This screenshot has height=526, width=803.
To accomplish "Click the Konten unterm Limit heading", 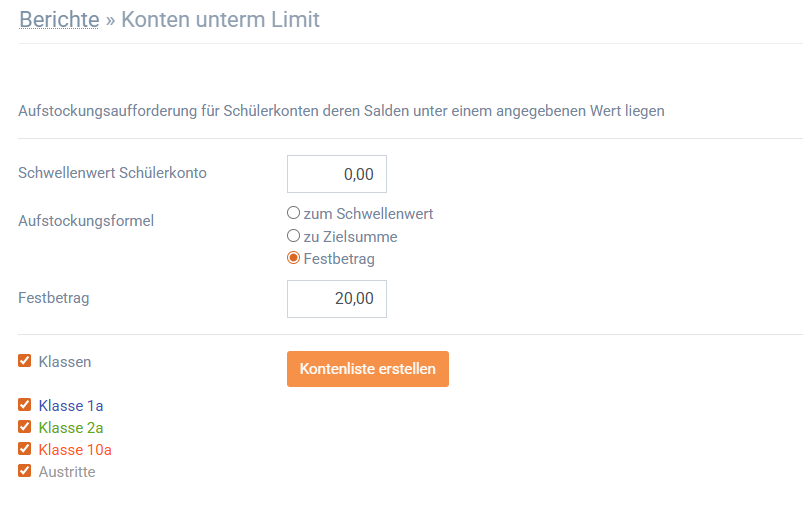I will coord(220,19).
